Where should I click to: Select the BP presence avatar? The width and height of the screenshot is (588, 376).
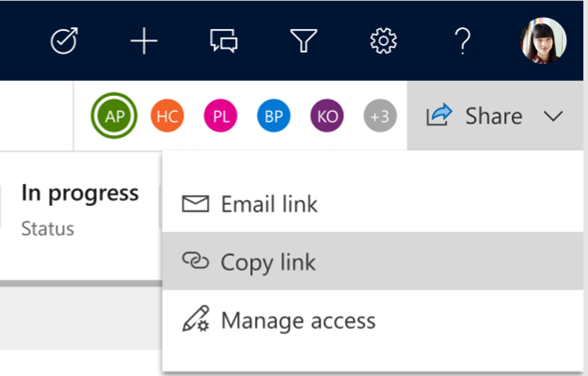pyautogui.click(x=274, y=116)
